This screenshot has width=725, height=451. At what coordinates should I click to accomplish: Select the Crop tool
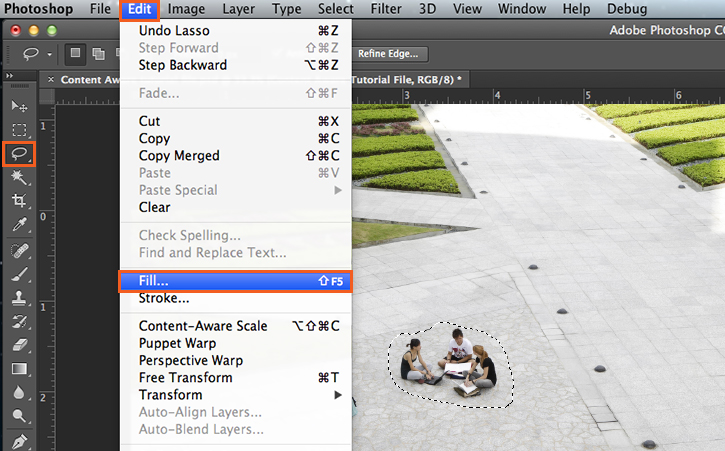click(18, 201)
